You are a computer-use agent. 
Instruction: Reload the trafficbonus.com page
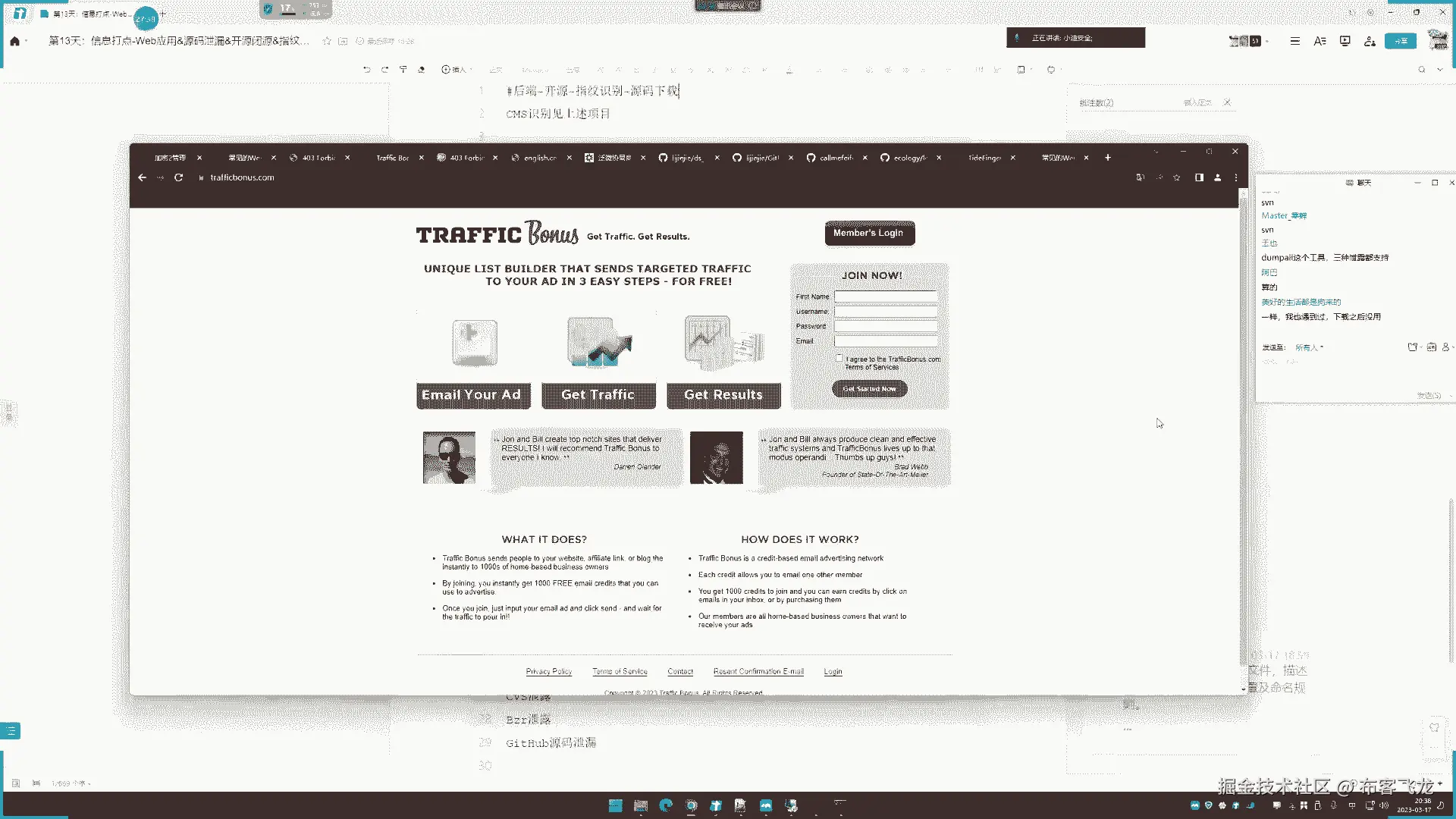[178, 177]
